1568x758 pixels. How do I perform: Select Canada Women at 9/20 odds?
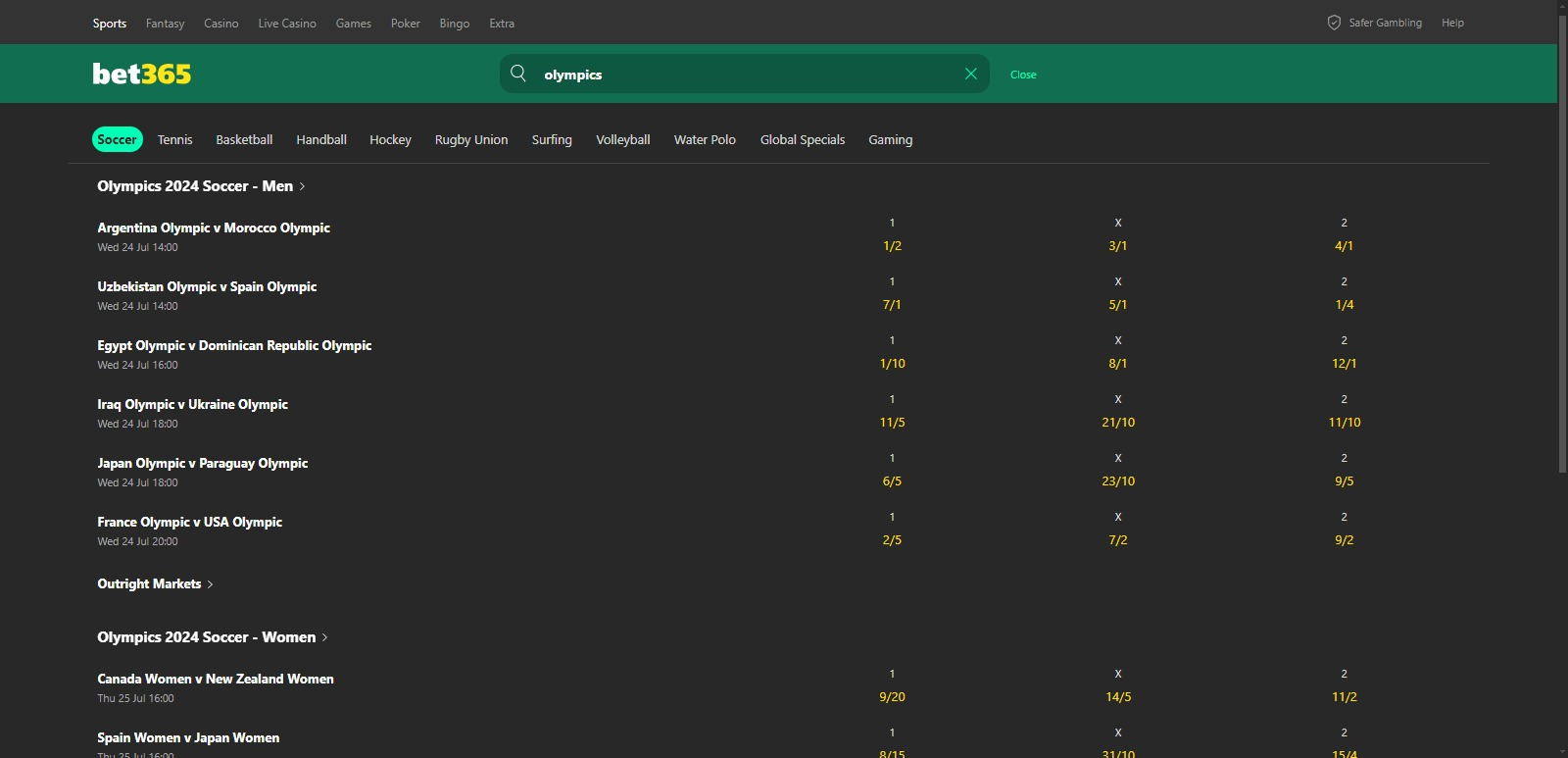coord(892,697)
